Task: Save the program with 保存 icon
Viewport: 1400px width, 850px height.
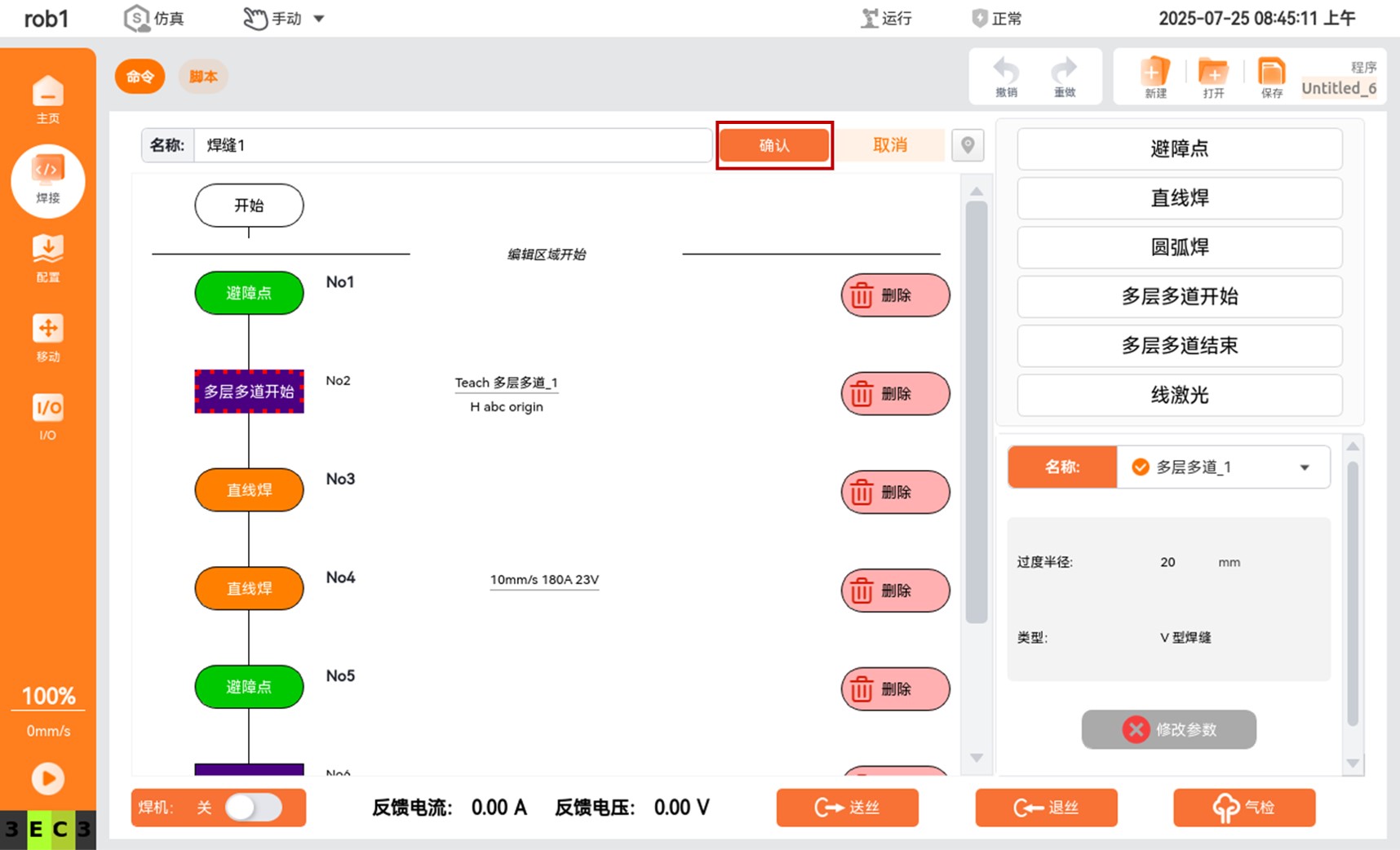Action: click(1271, 77)
